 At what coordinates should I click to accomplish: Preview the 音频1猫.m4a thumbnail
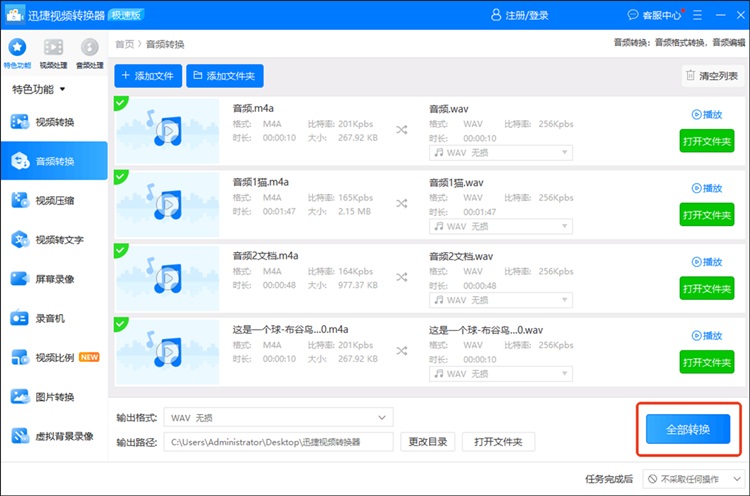tap(167, 205)
